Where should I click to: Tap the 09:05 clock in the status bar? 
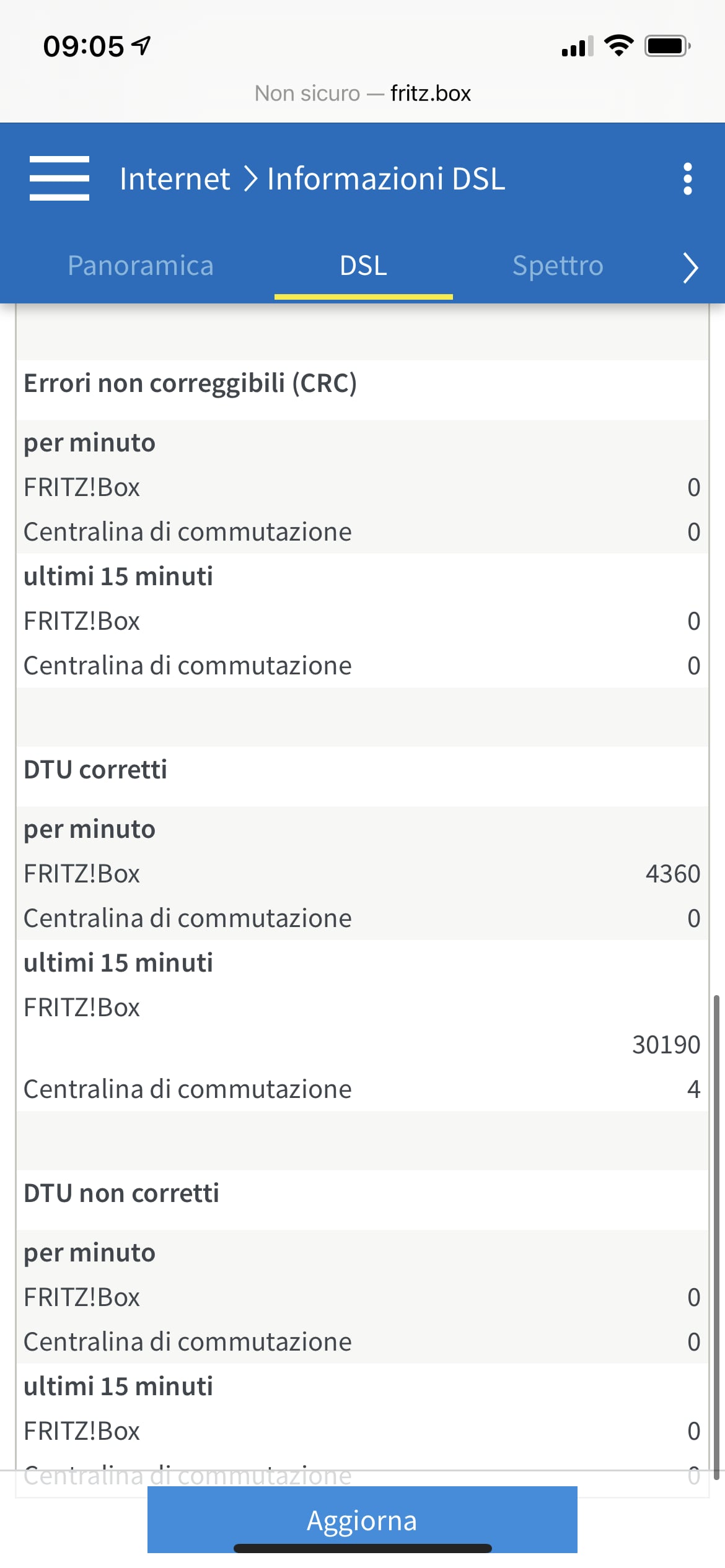(84, 46)
